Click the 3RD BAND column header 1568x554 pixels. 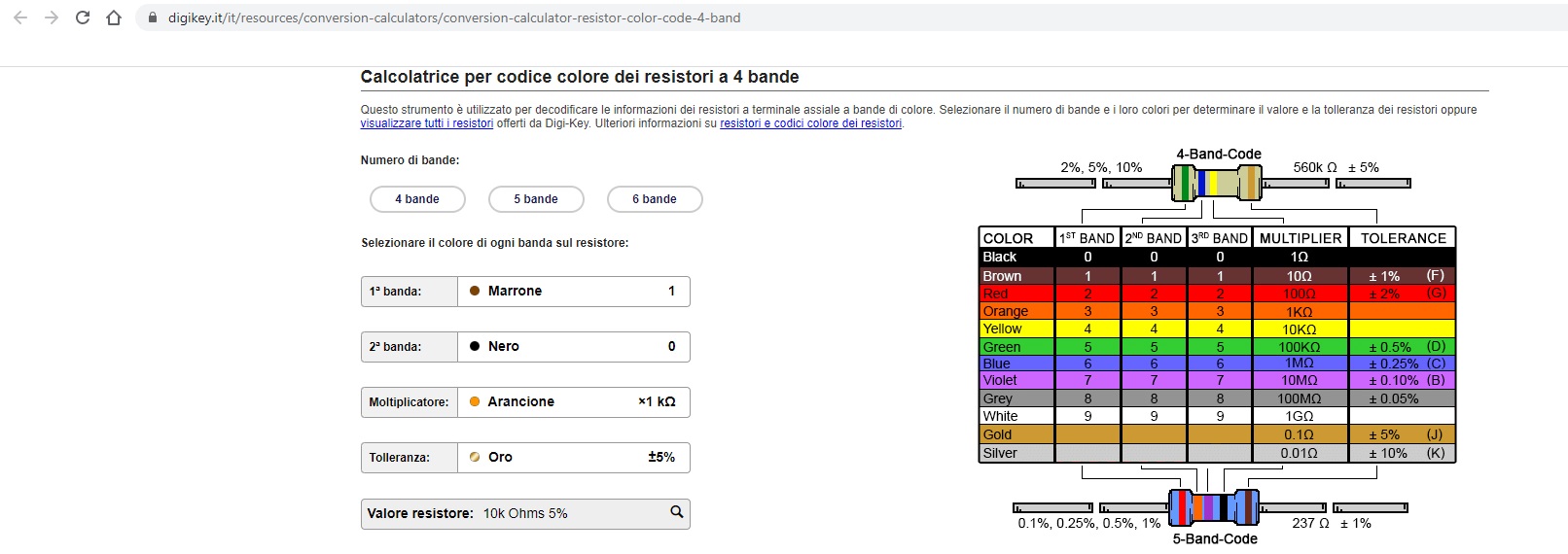(x=1220, y=238)
